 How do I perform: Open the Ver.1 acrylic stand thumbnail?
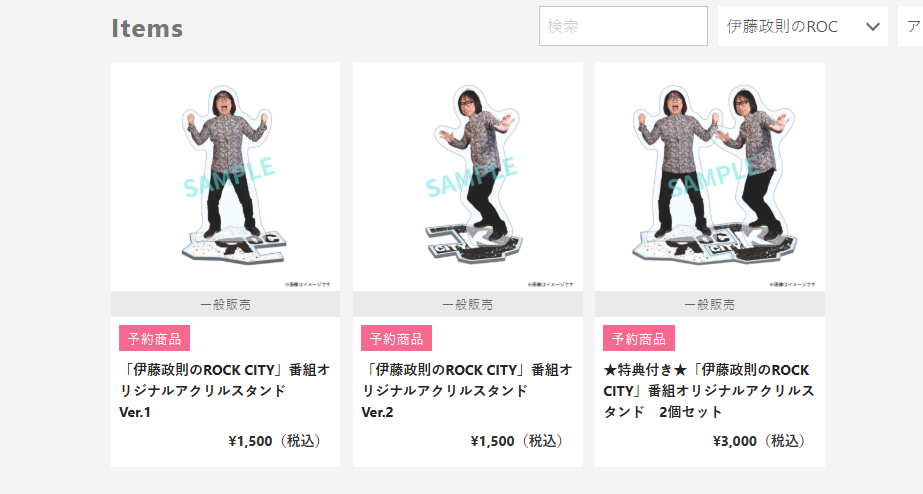(x=225, y=177)
